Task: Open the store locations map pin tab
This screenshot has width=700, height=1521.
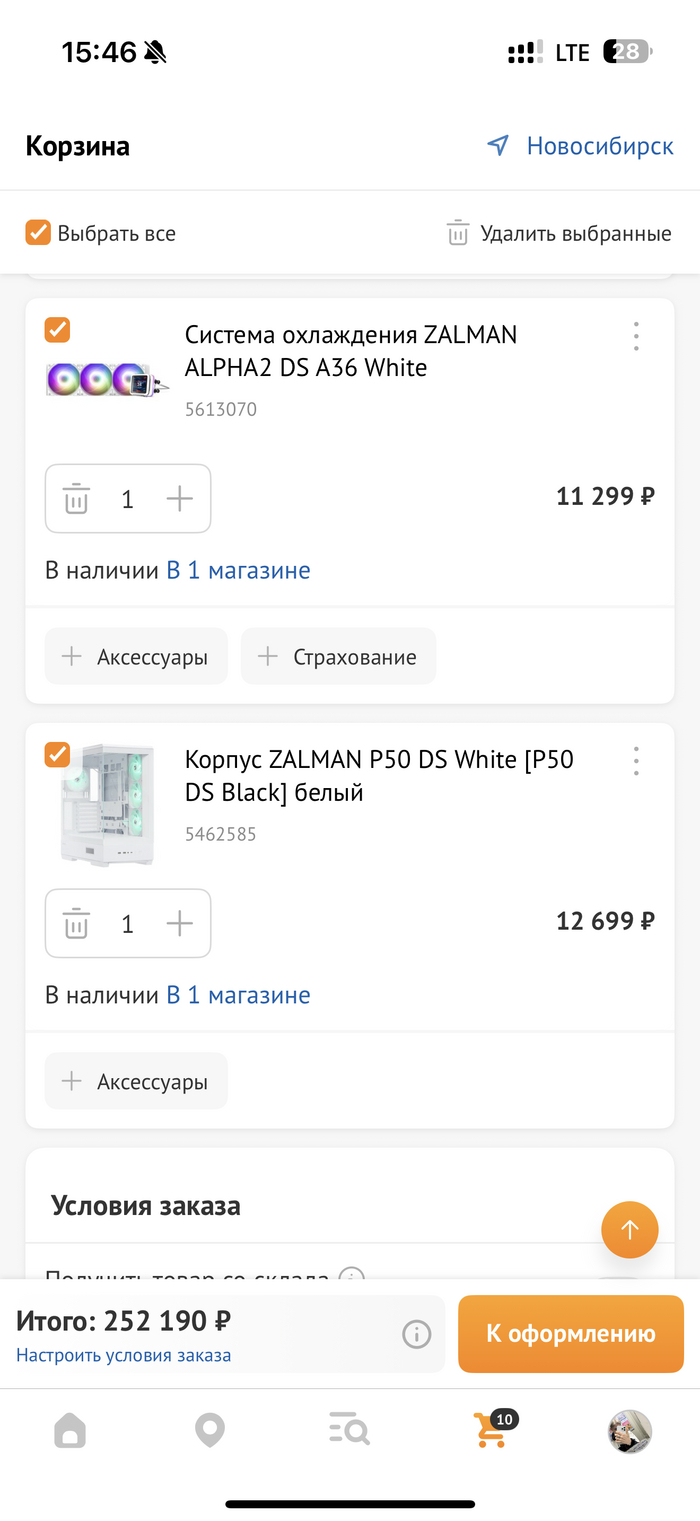Action: 210,1431
